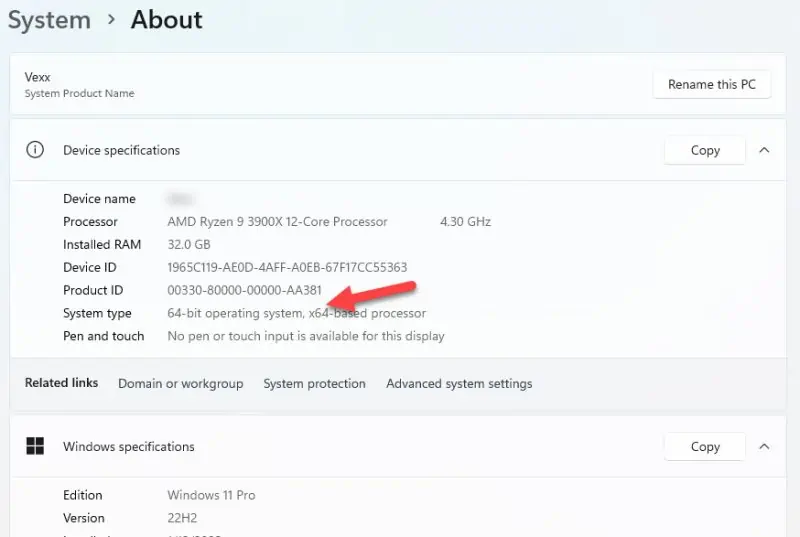The height and width of the screenshot is (537, 800).
Task: Click the Device specifications heading
Action: click(121, 150)
